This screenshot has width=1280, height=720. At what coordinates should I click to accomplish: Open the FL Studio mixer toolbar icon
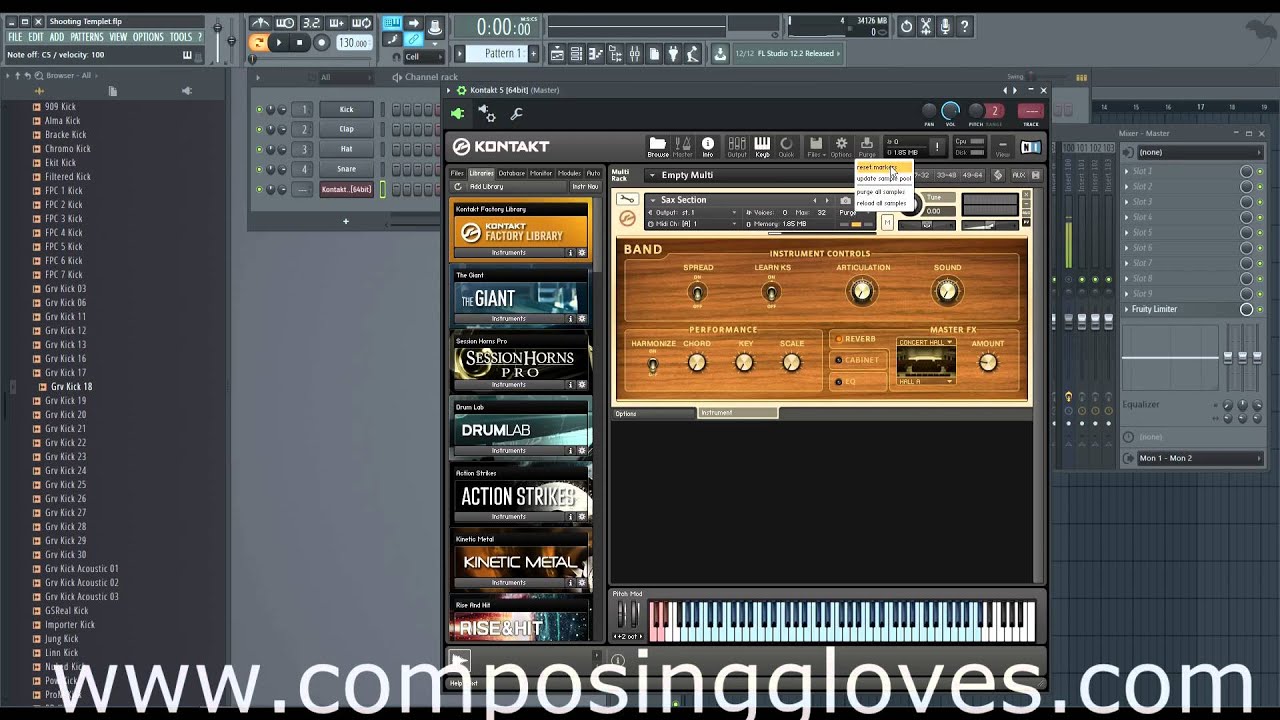coord(634,54)
